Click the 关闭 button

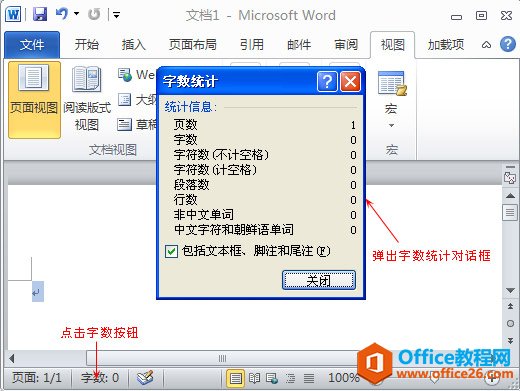[319, 280]
